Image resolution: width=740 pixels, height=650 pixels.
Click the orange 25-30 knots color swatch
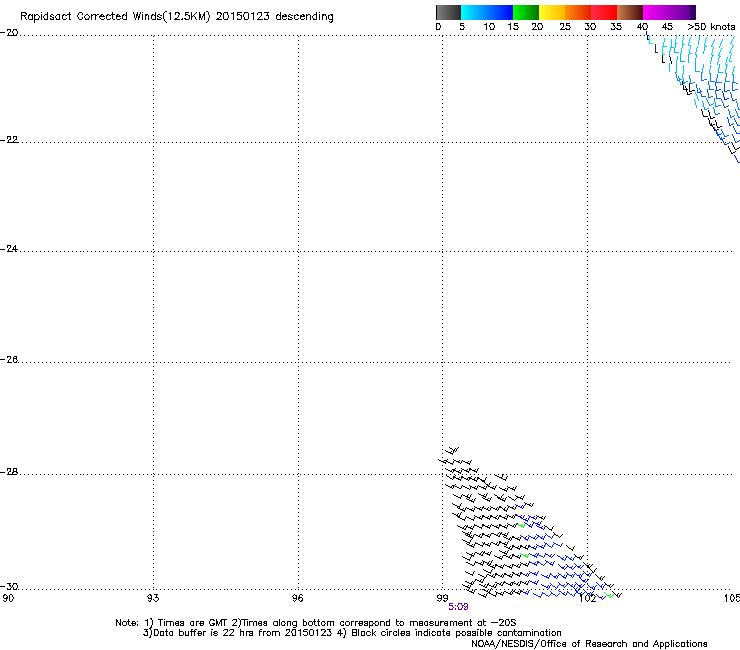click(578, 12)
